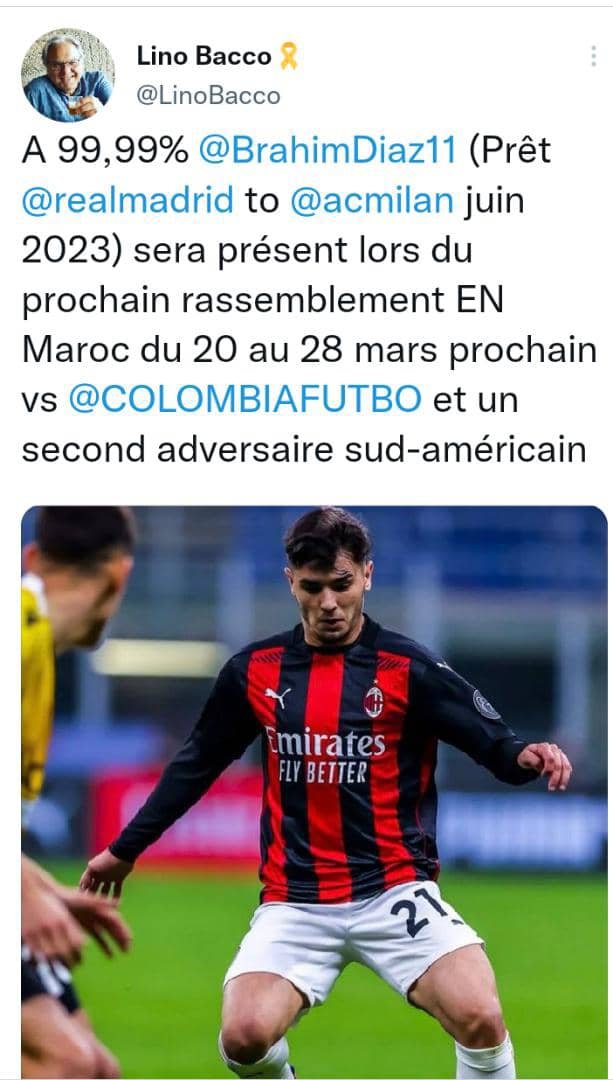Click the league badge on the player's sleeve
This screenshot has height=1080, width=613.
pyautogui.click(x=486, y=705)
